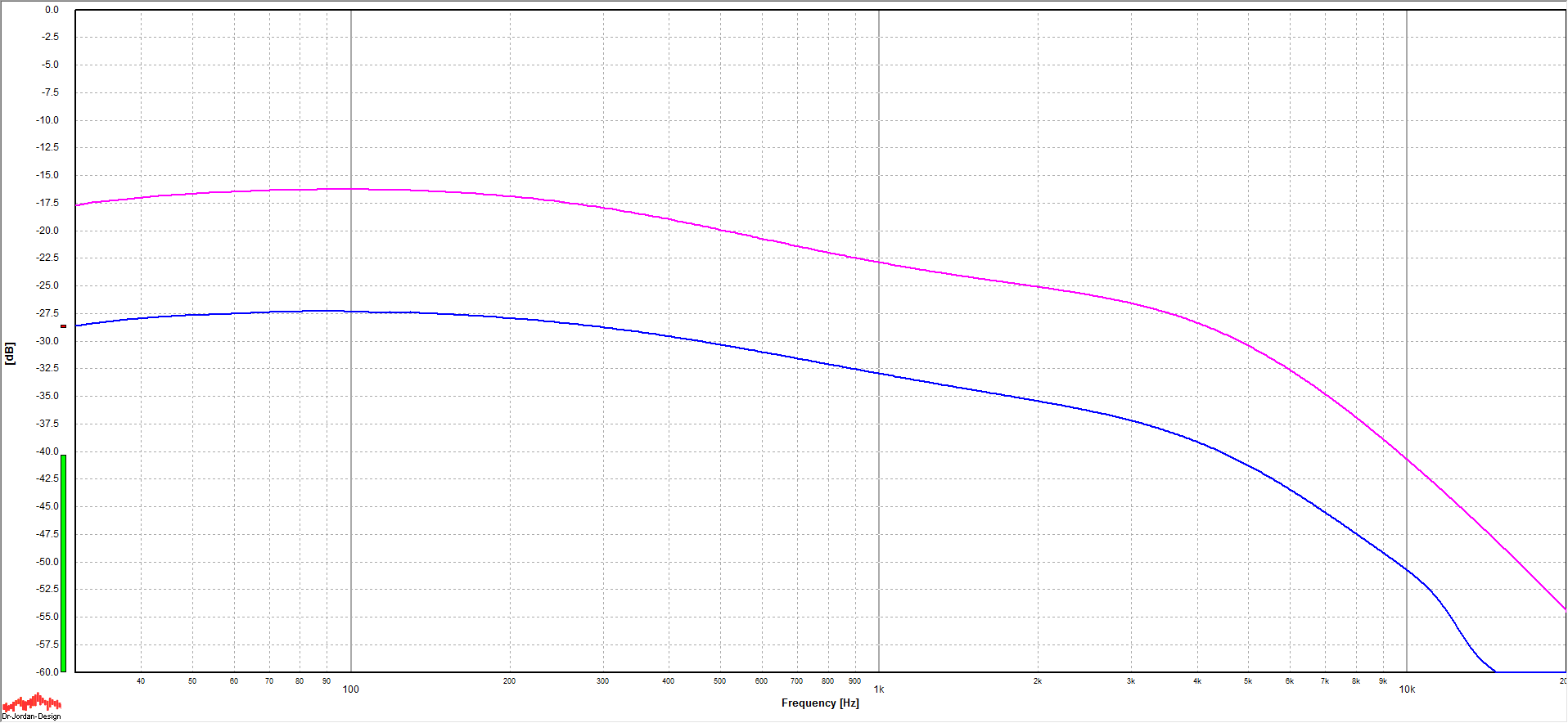Click the magenta curve at 100 Hz gridline
The height and width of the screenshot is (723, 1568).
coord(351,189)
